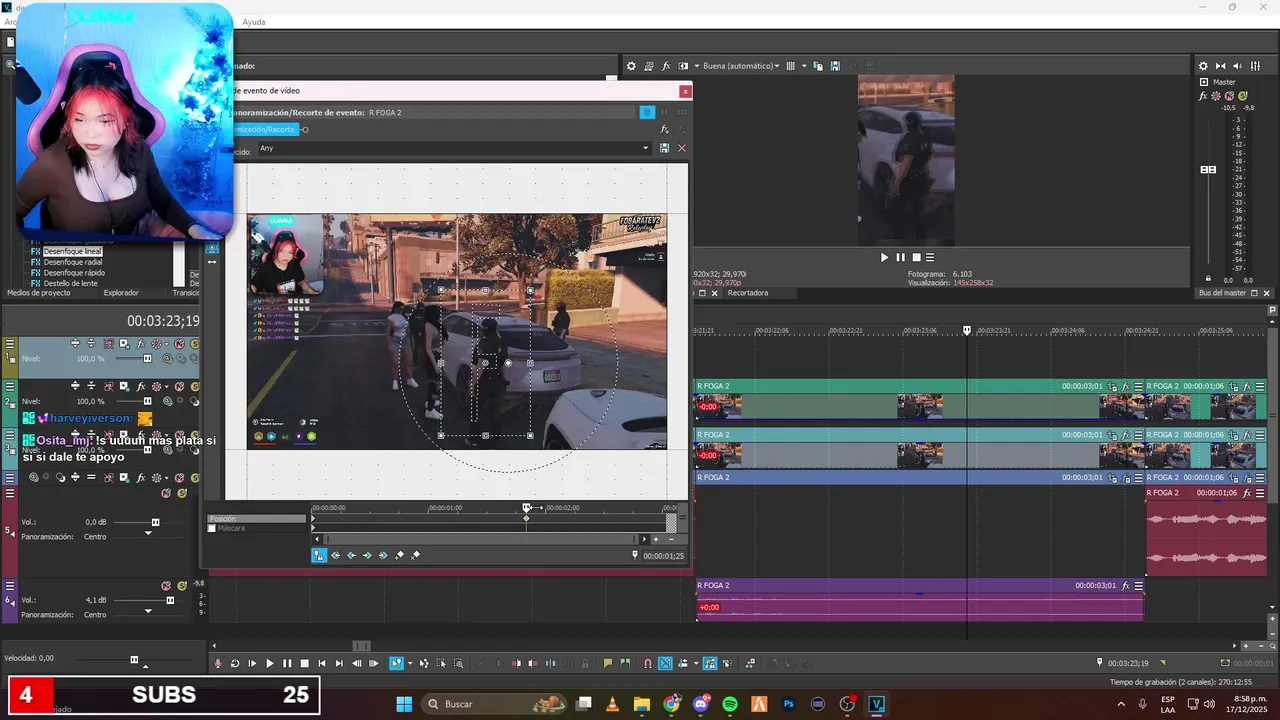
Task: Open Master FX chain
Action: (1204, 96)
